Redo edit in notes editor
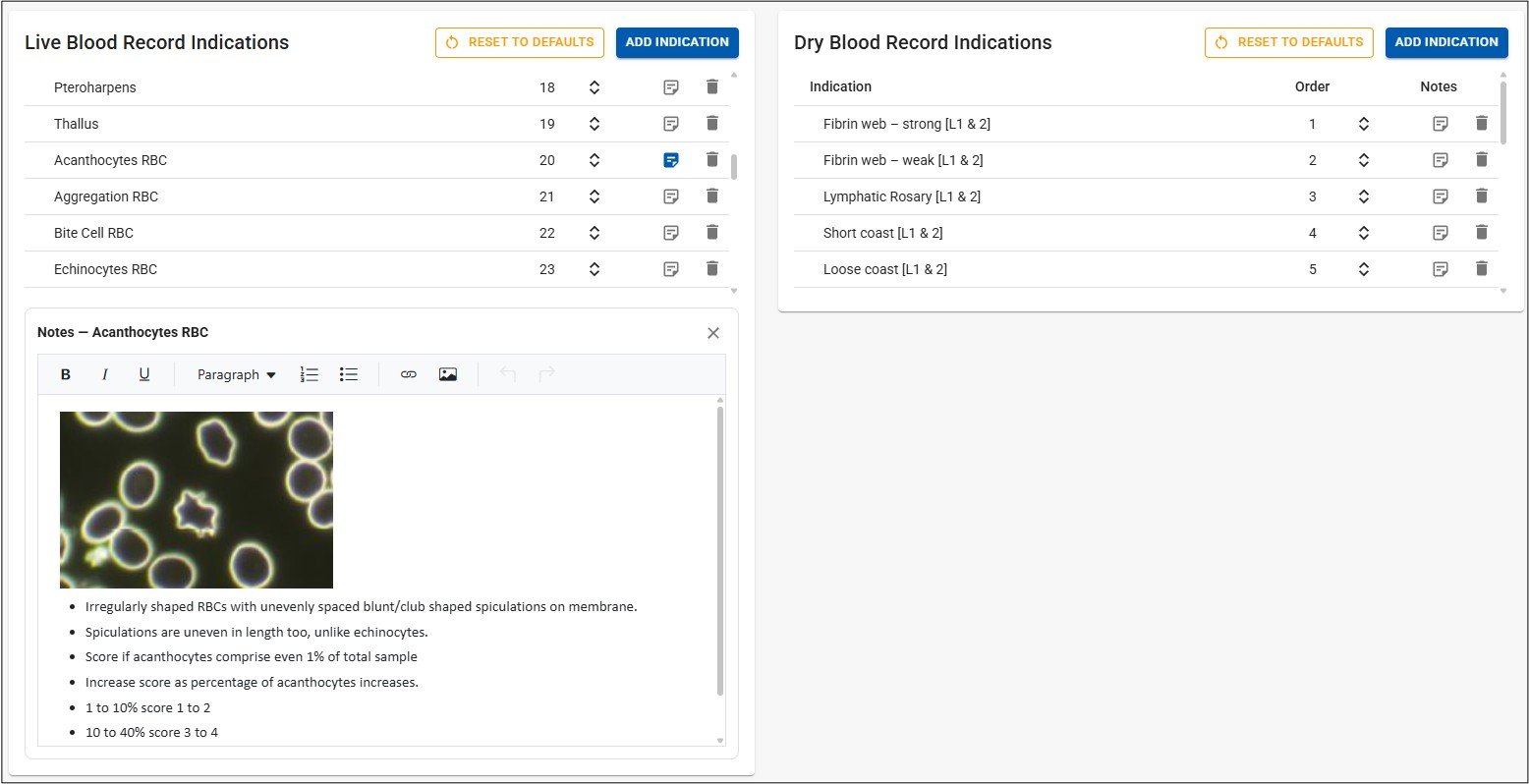The image size is (1529, 784). click(547, 374)
